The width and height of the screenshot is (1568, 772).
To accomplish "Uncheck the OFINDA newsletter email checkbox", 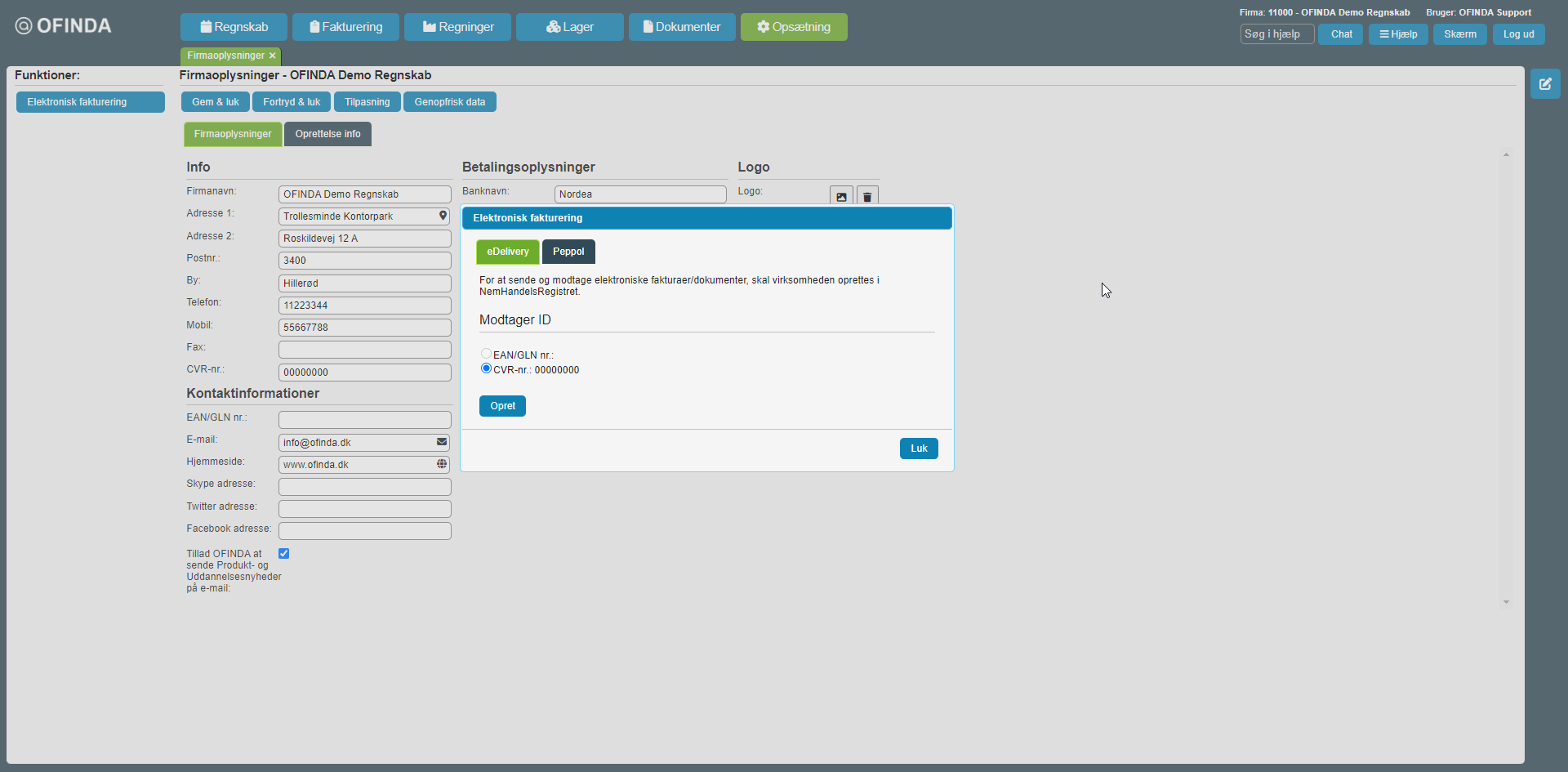I will [x=283, y=554].
